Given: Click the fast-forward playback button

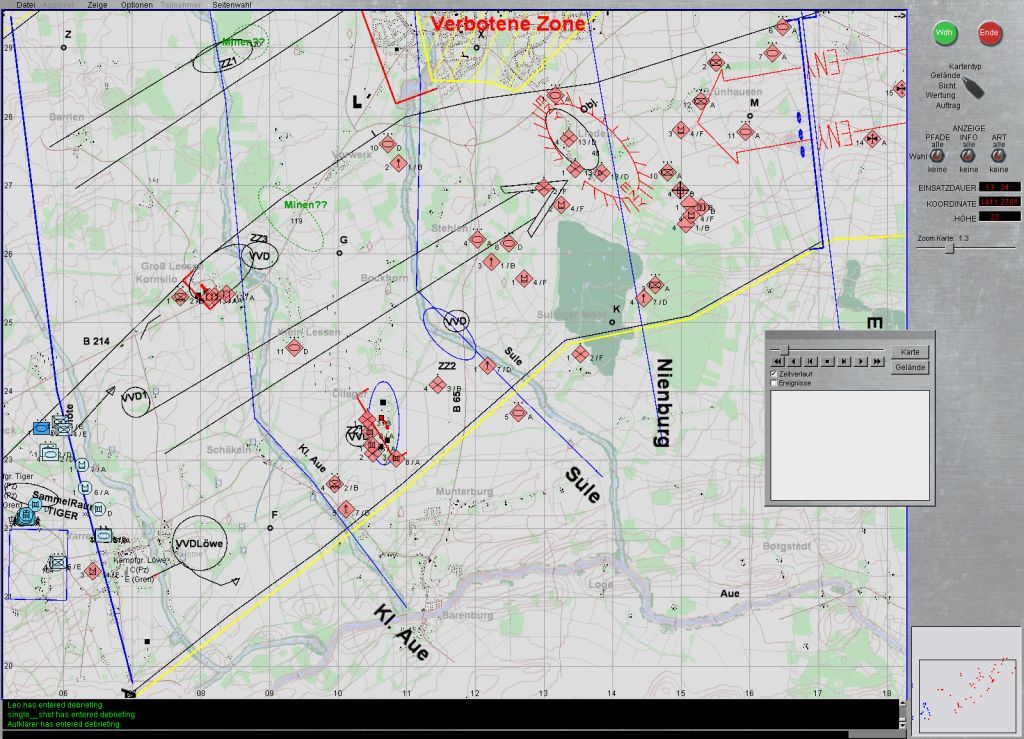Looking at the screenshot, I should [878, 361].
